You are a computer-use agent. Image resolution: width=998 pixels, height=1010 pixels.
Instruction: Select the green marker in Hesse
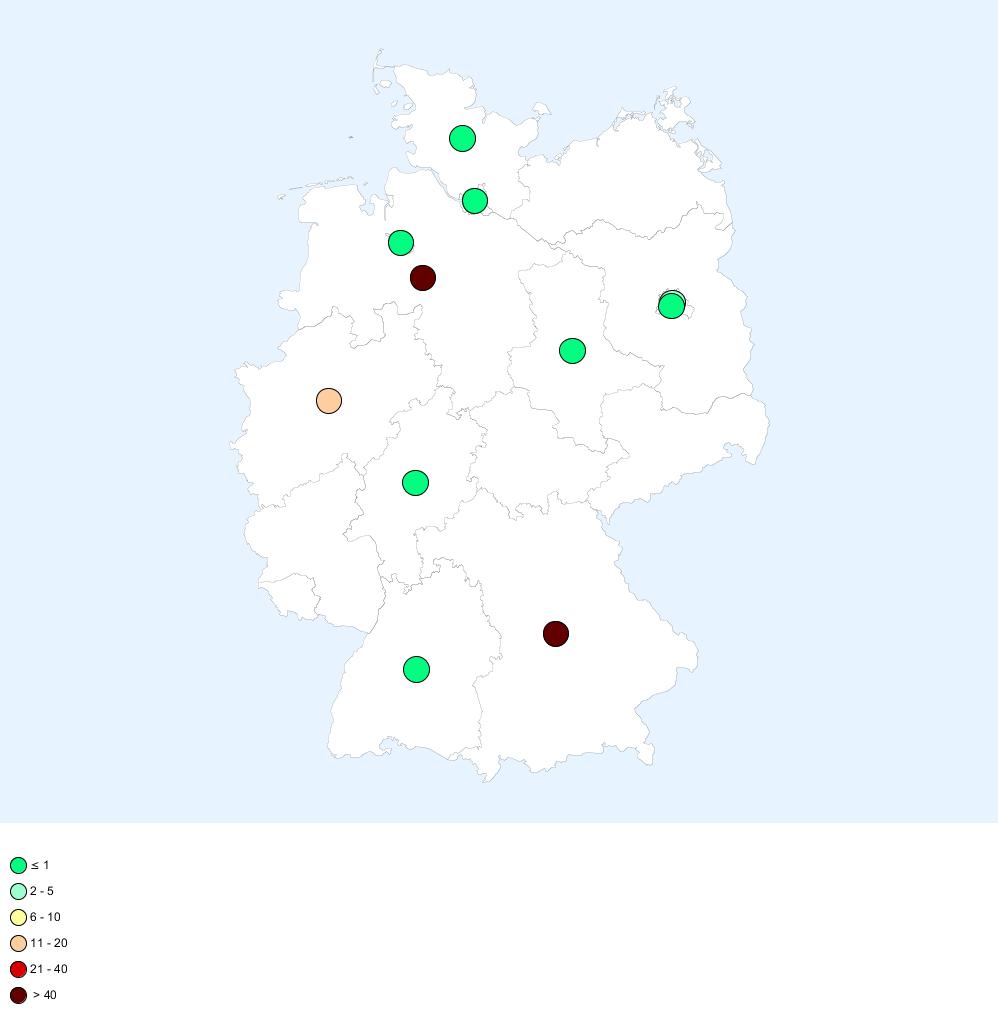click(x=416, y=483)
